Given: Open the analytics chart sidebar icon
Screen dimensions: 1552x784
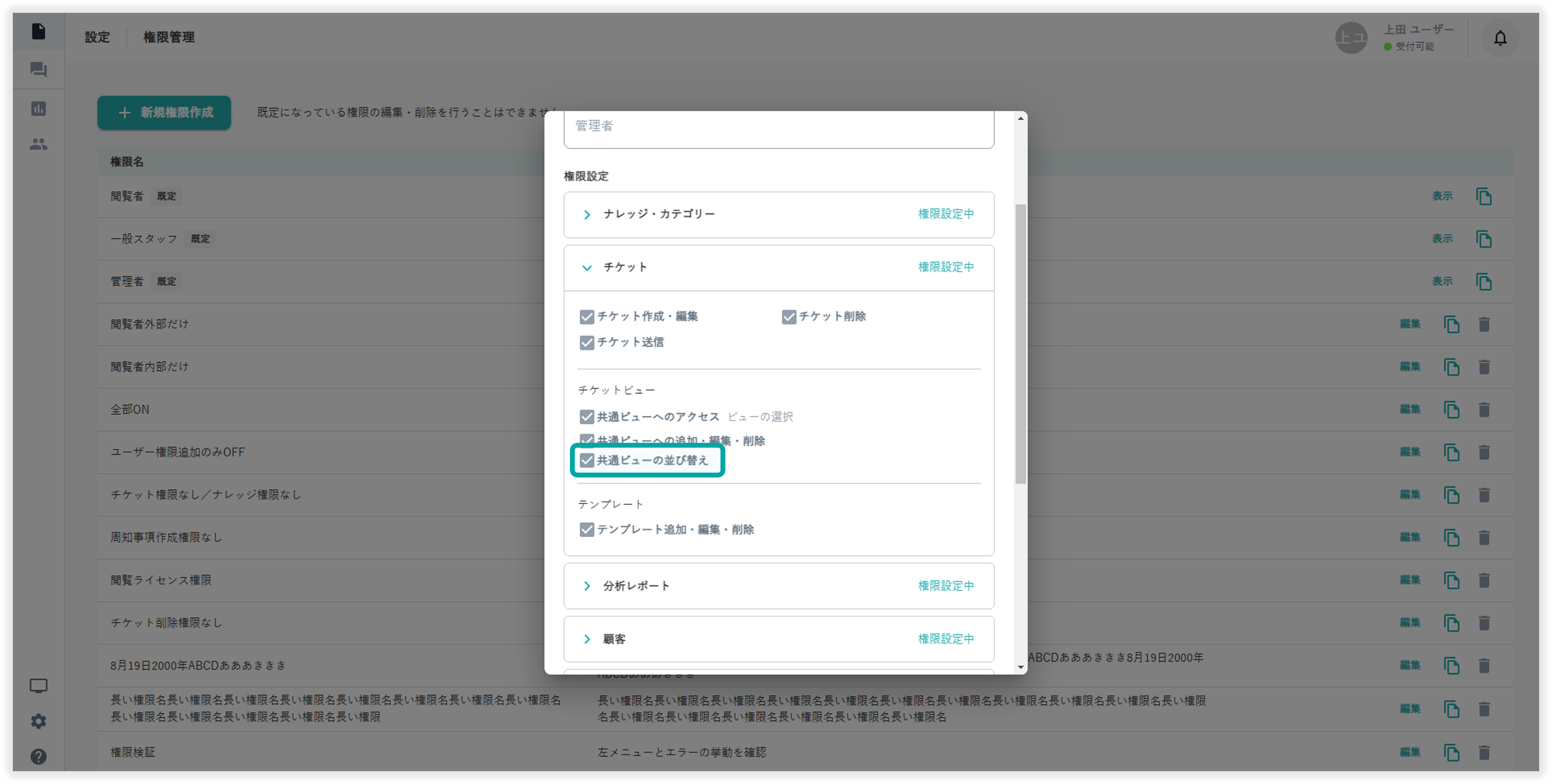Looking at the screenshot, I should click(x=39, y=109).
